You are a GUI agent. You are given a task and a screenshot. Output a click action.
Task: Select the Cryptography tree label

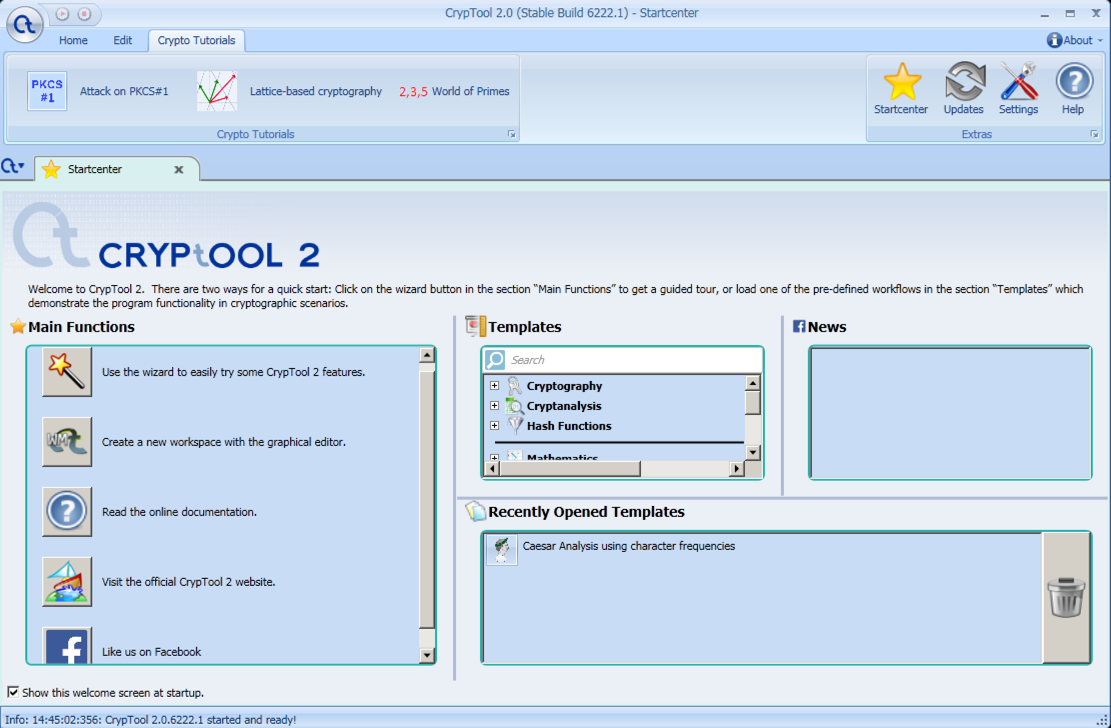pyautogui.click(x=565, y=386)
